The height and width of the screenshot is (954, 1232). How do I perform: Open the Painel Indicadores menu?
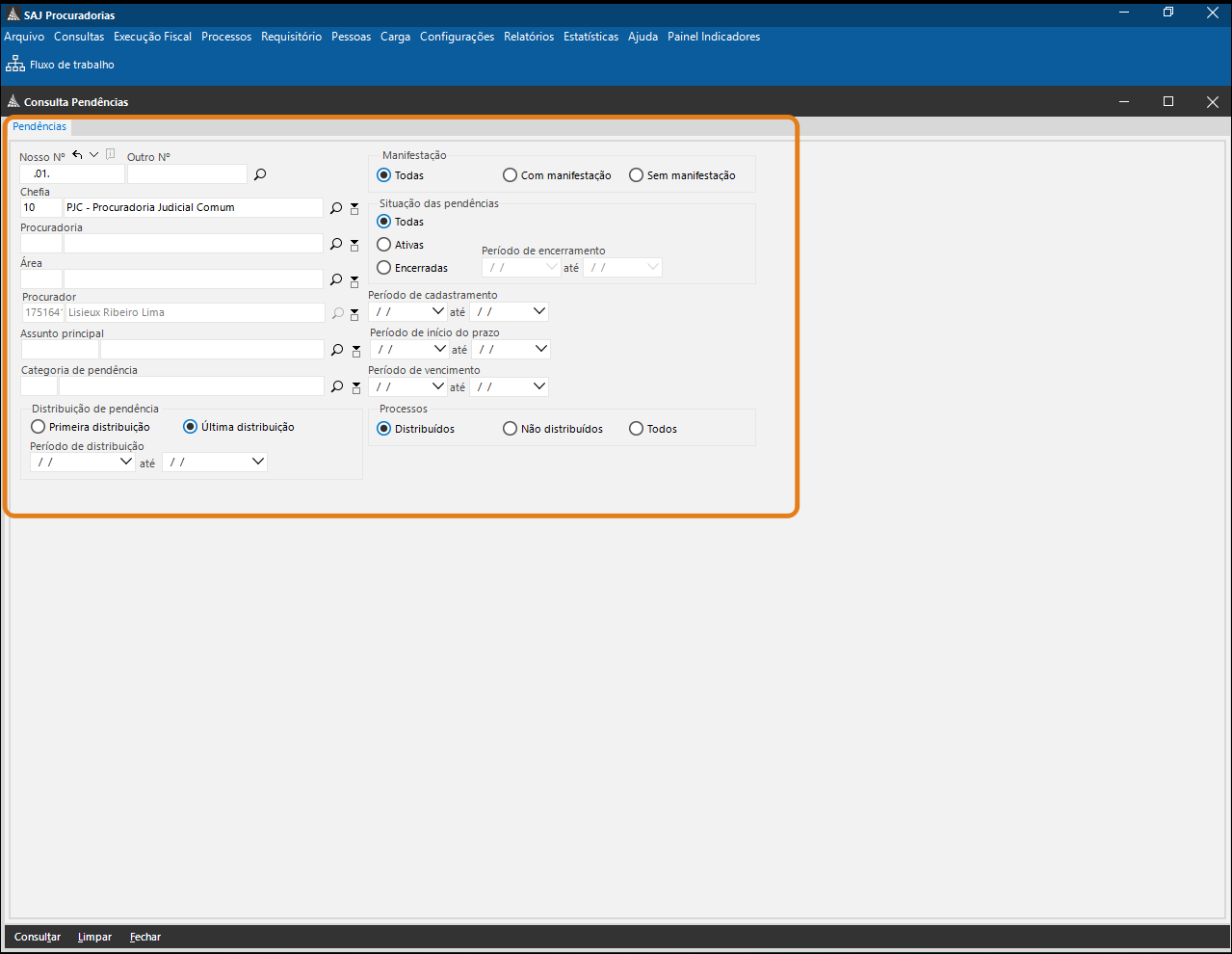click(x=713, y=37)
